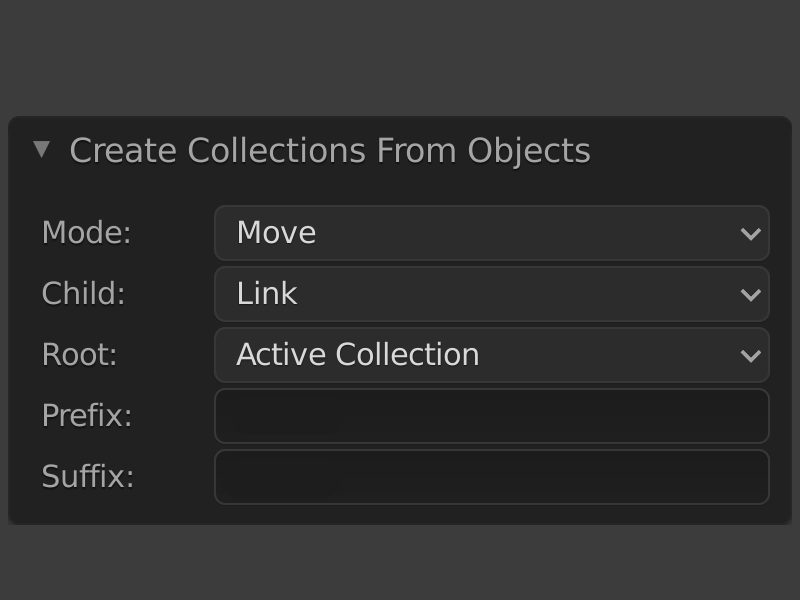Click the disclosure triangle next to the panel title
The image size is (800, 600).
pos(40,150)
